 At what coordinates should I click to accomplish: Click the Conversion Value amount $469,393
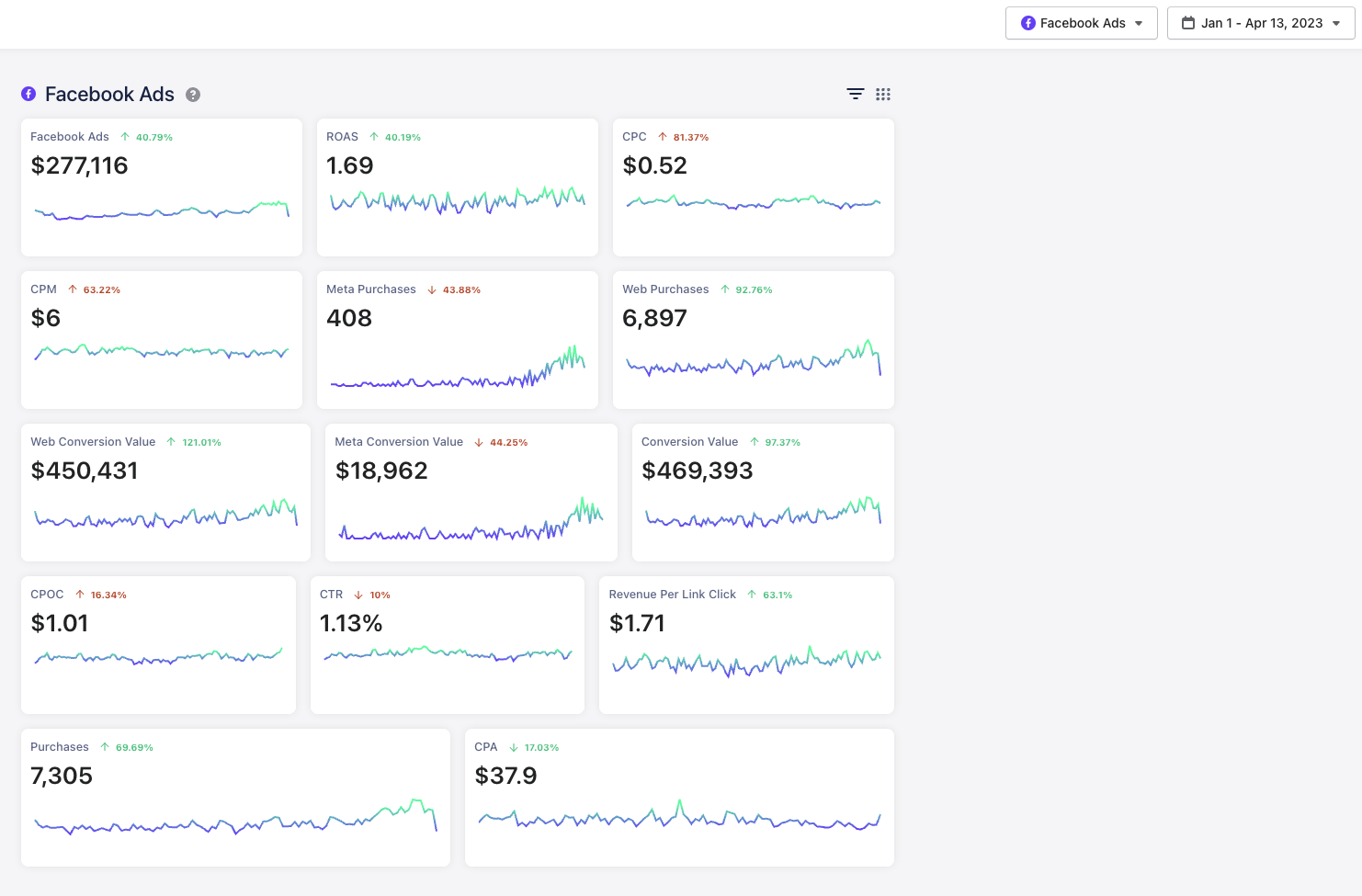tap(698, 471)
